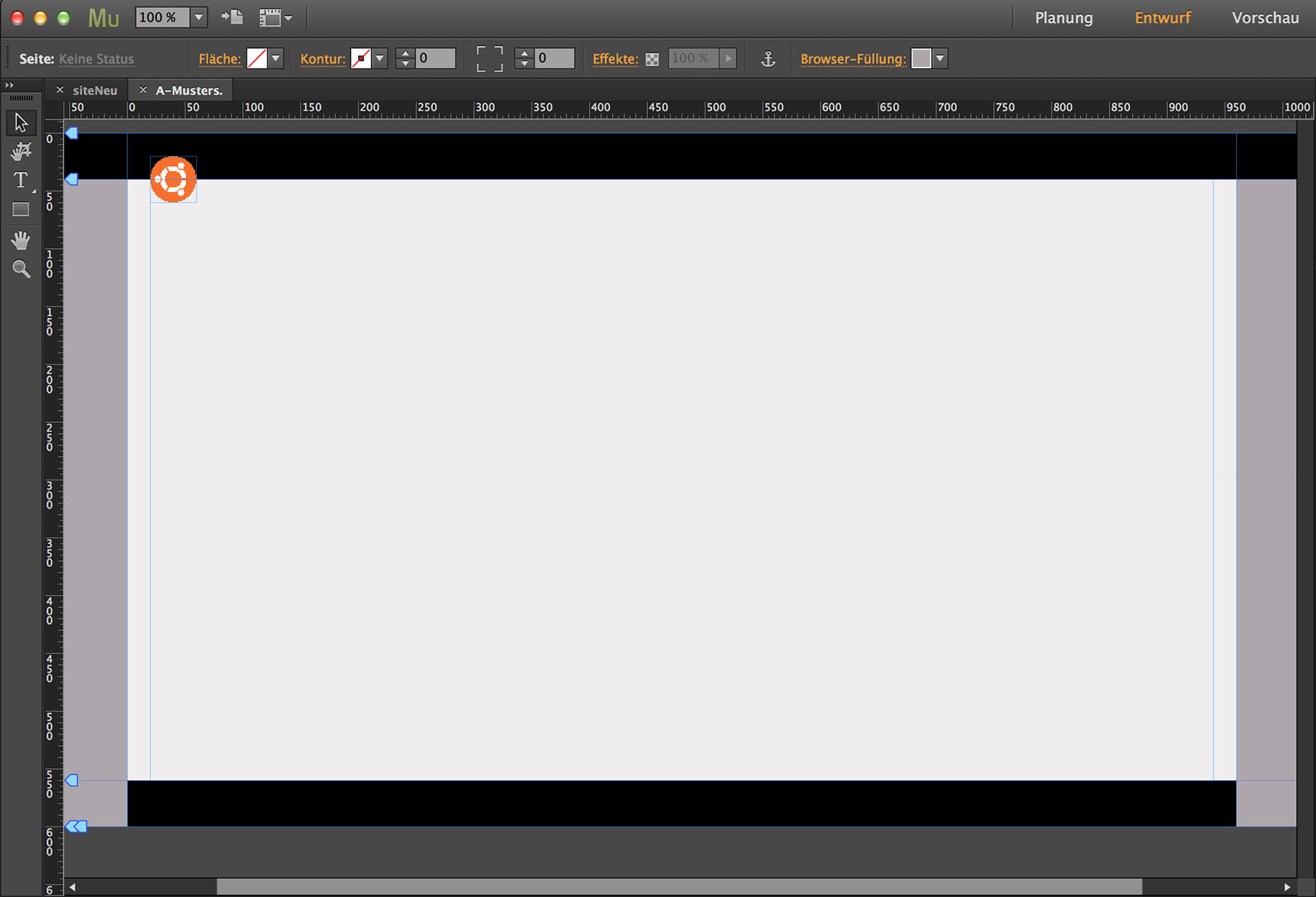
Task: Click the opacity 100 % field
Action: click(x=694, y=58)
